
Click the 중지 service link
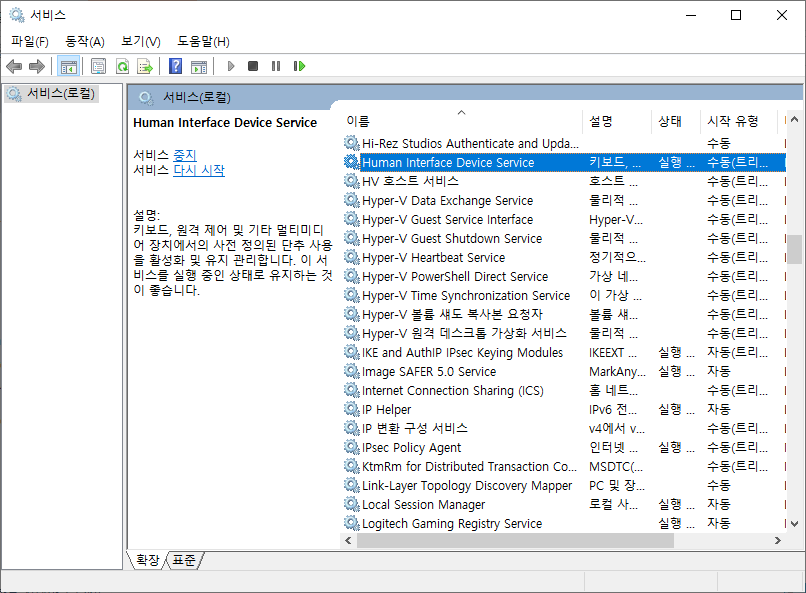point(185,155)
